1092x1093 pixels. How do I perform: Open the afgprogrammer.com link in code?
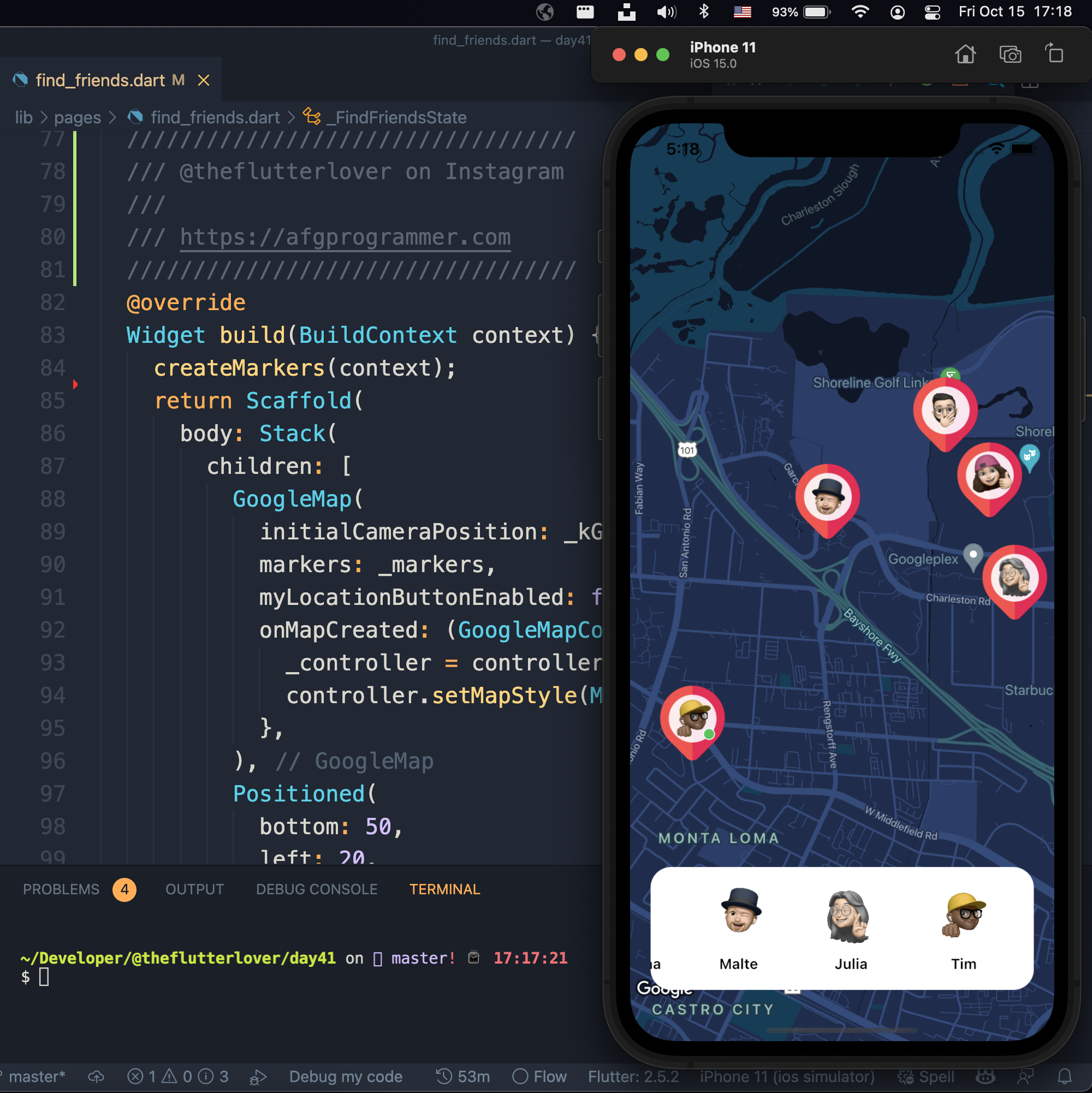tap(345, 237)
